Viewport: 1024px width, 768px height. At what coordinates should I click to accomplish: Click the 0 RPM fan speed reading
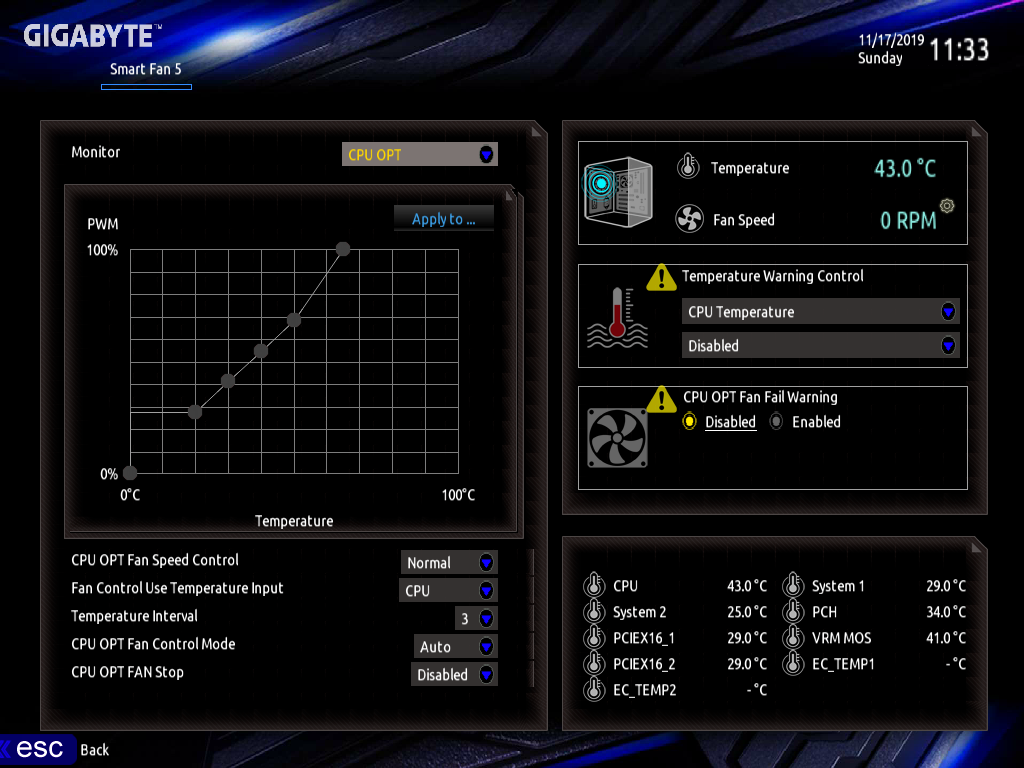pos(908,221)
